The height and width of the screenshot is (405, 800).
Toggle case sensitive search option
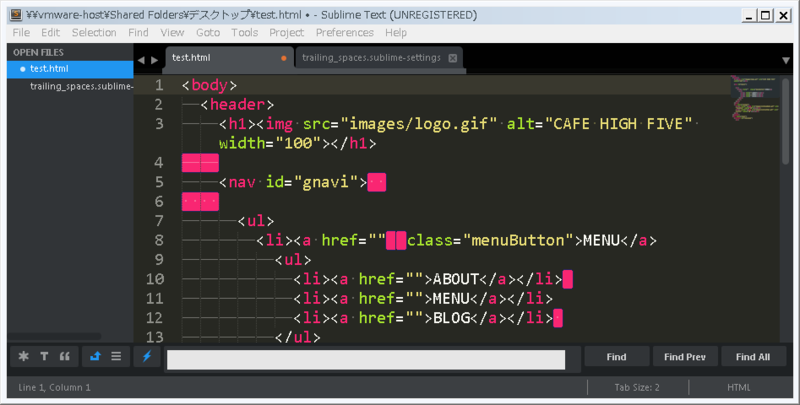pos(44,357)
